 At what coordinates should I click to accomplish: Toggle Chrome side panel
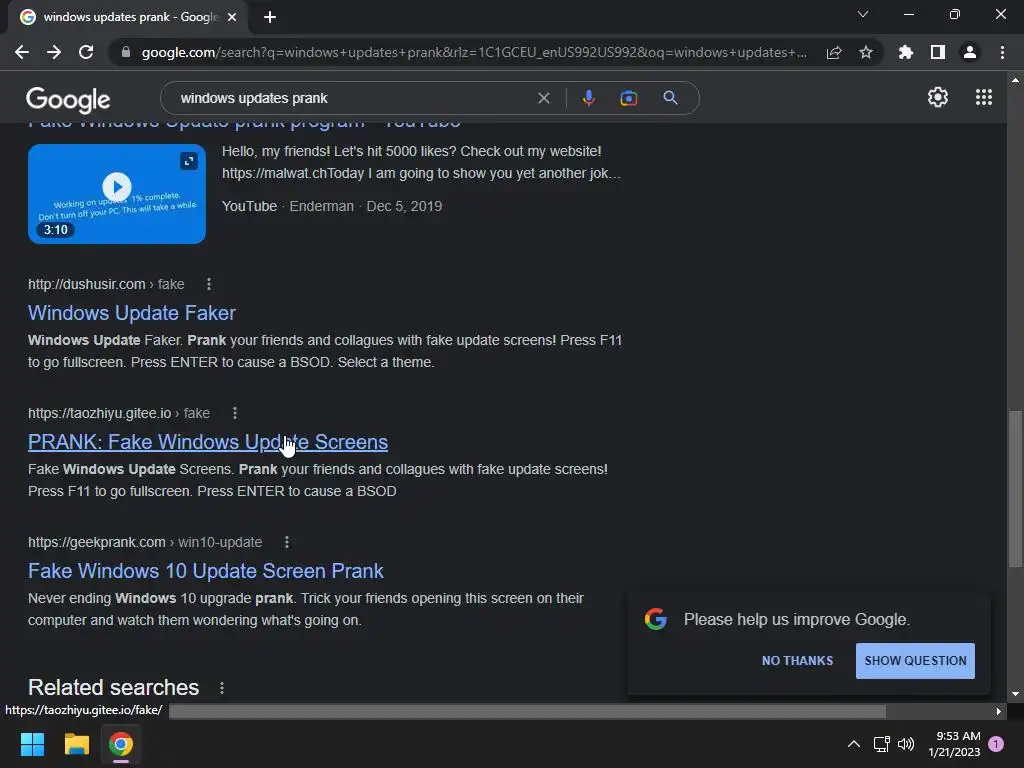938,52
